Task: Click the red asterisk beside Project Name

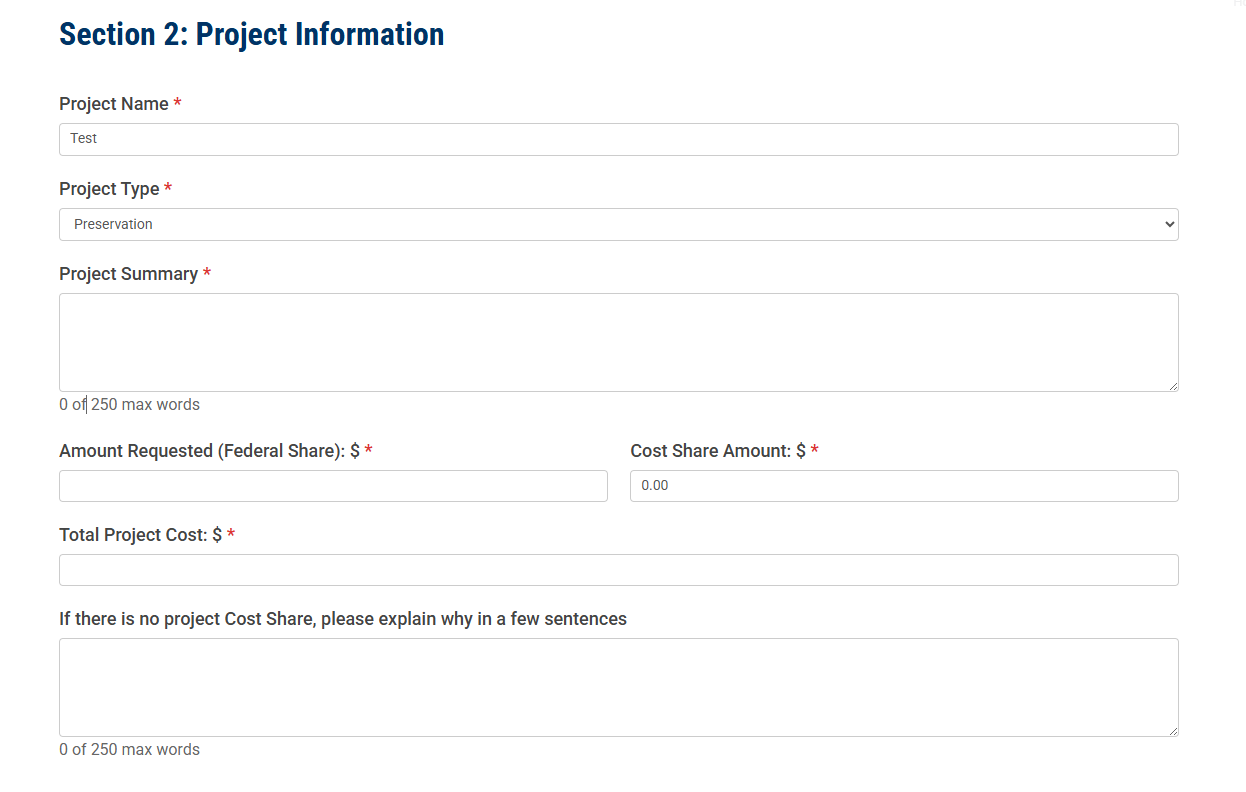Action: [178, 103]
